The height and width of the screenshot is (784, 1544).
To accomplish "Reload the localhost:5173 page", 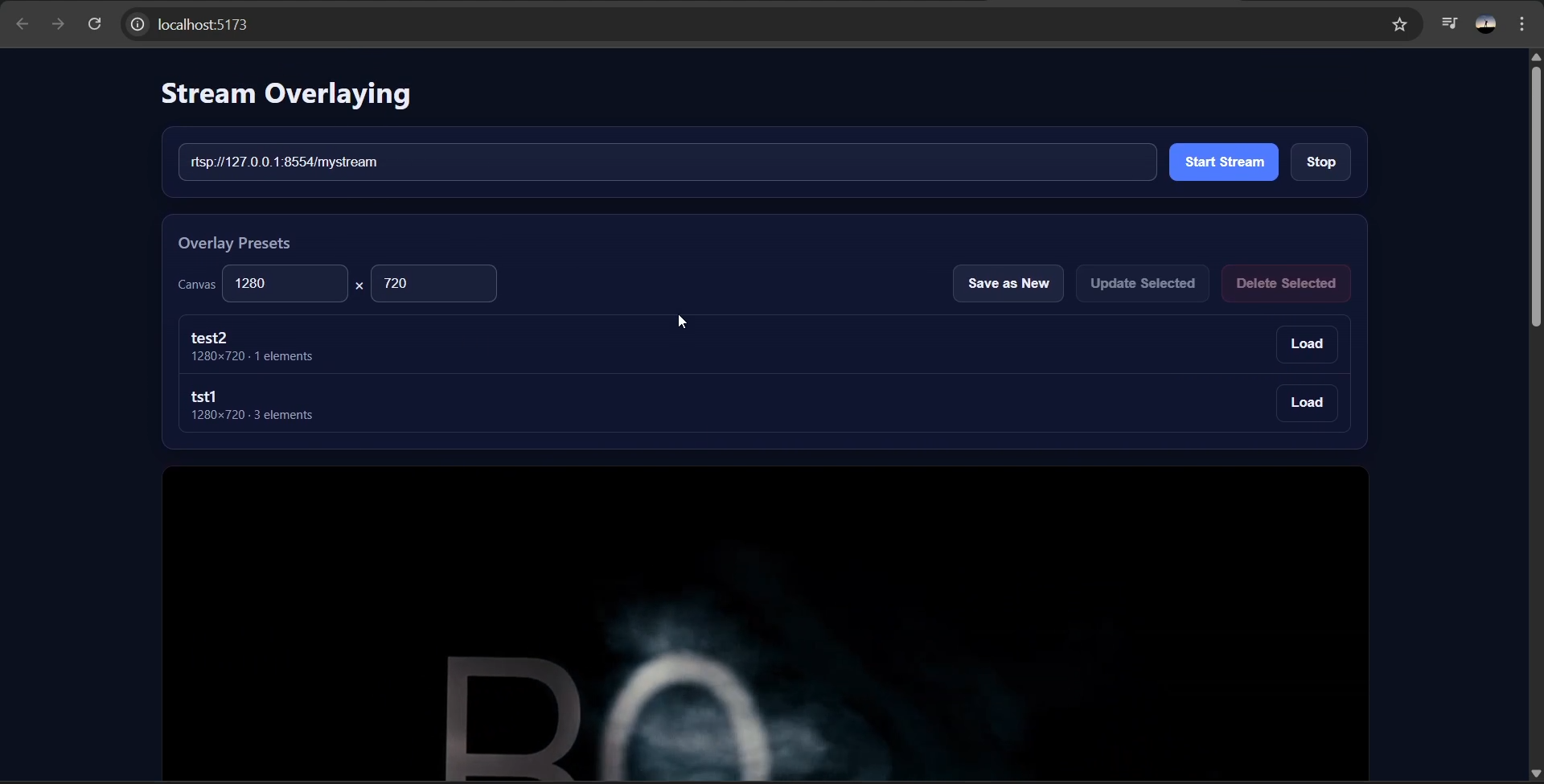I will [x=94, y=24].
